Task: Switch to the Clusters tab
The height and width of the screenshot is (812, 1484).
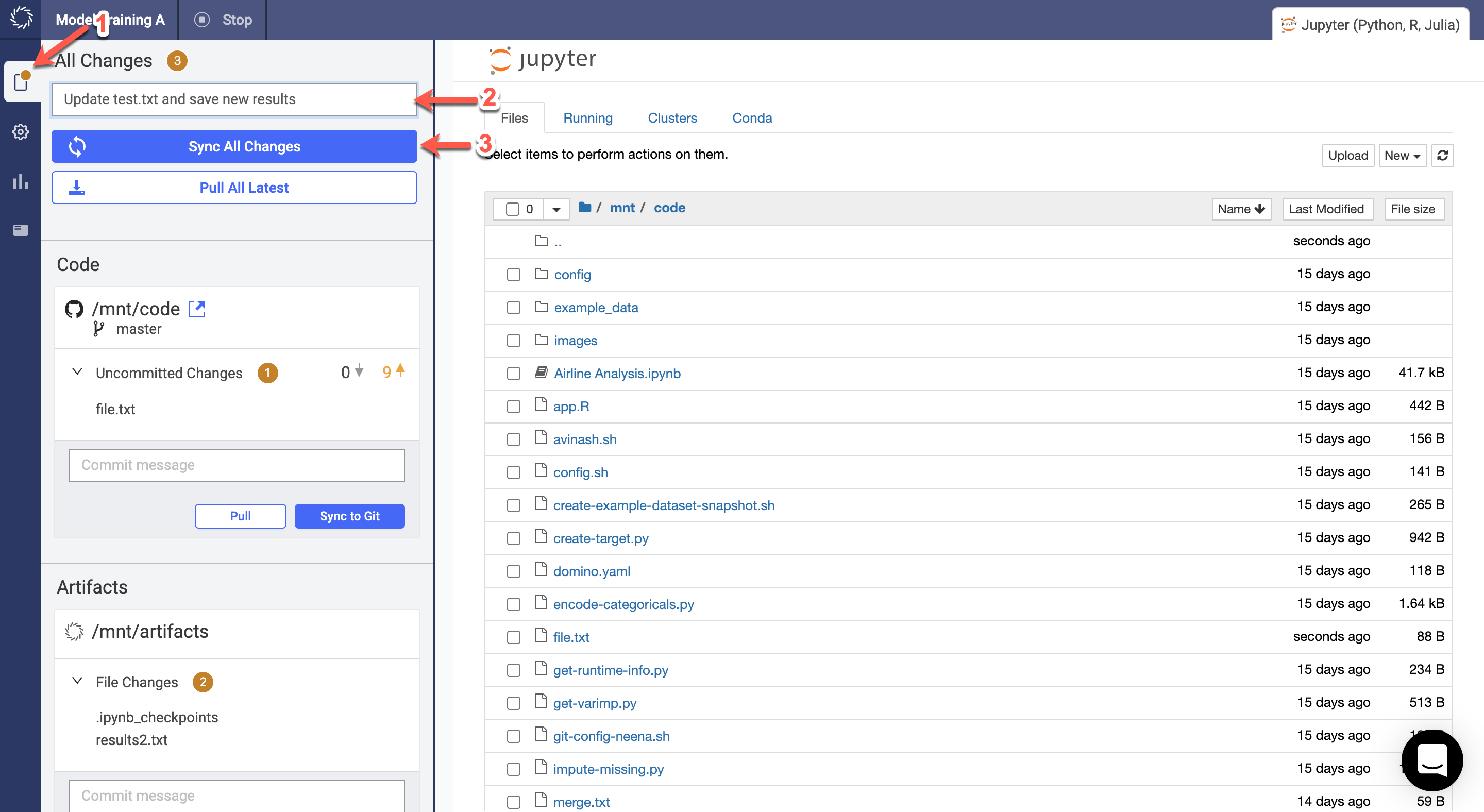Action: tap(672, 118)
